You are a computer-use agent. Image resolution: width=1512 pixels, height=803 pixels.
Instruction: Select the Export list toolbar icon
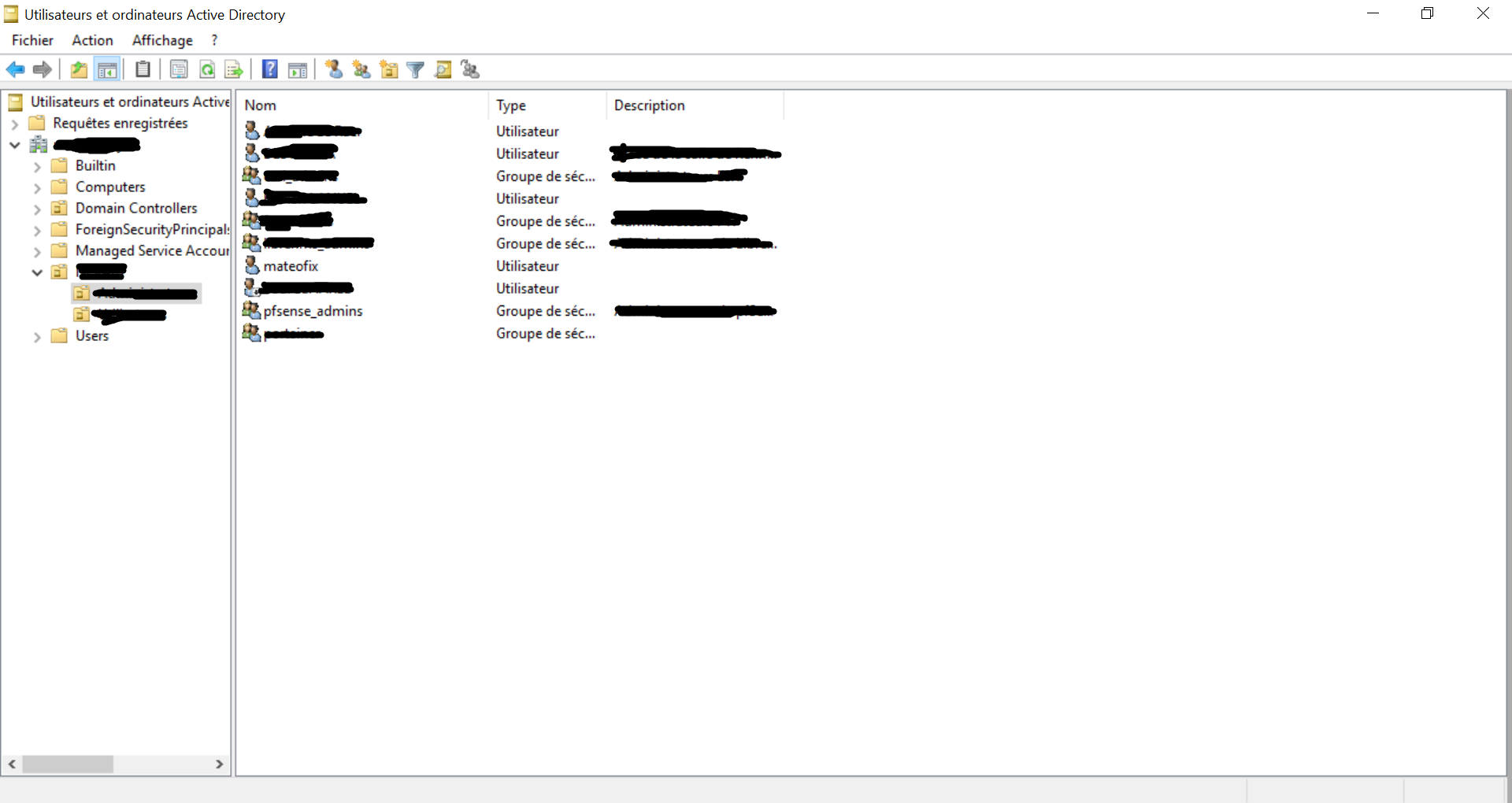pos(233,69)
